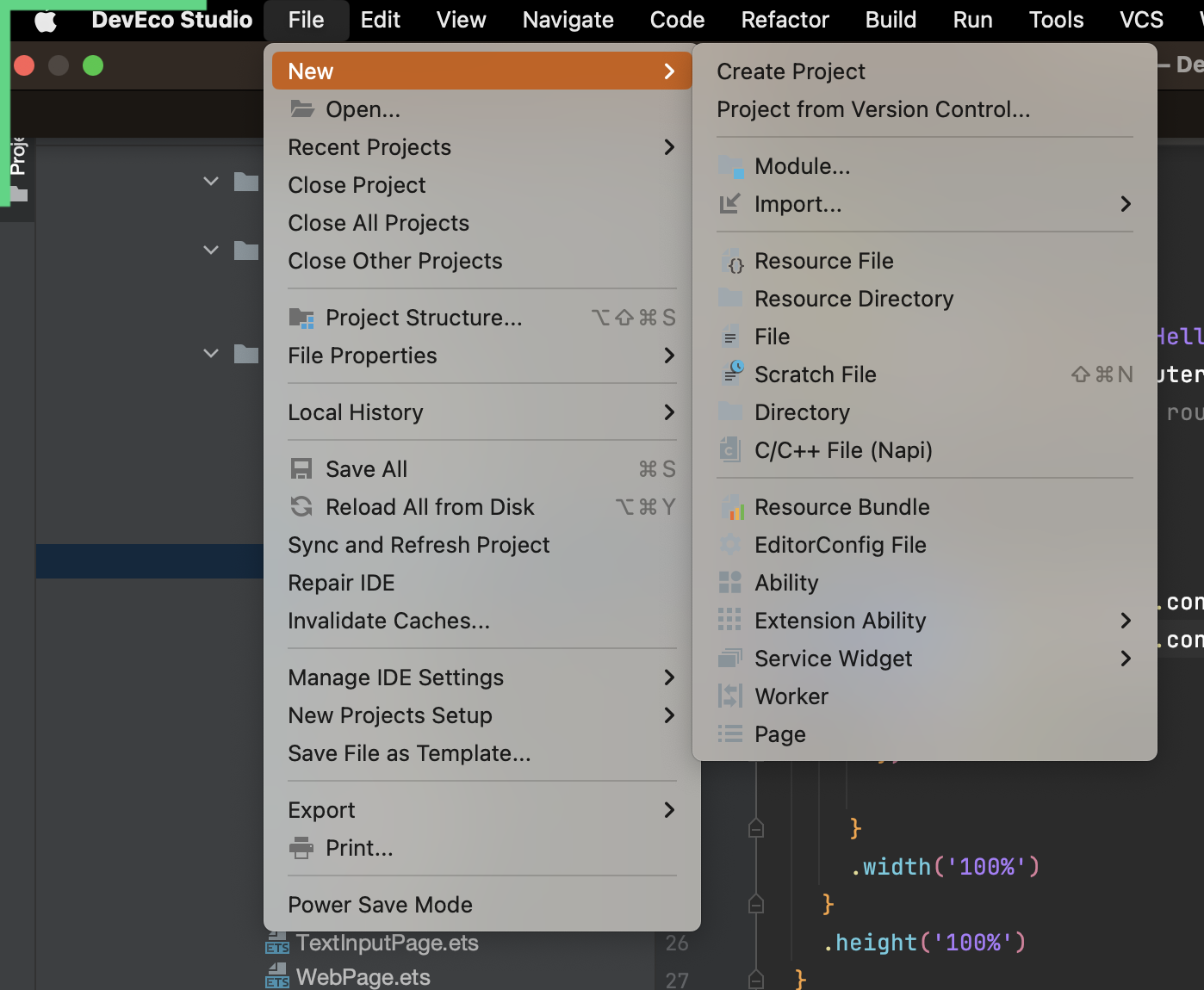
Task: Collapse the third project tree folder
Action: [x=211, y=353]
